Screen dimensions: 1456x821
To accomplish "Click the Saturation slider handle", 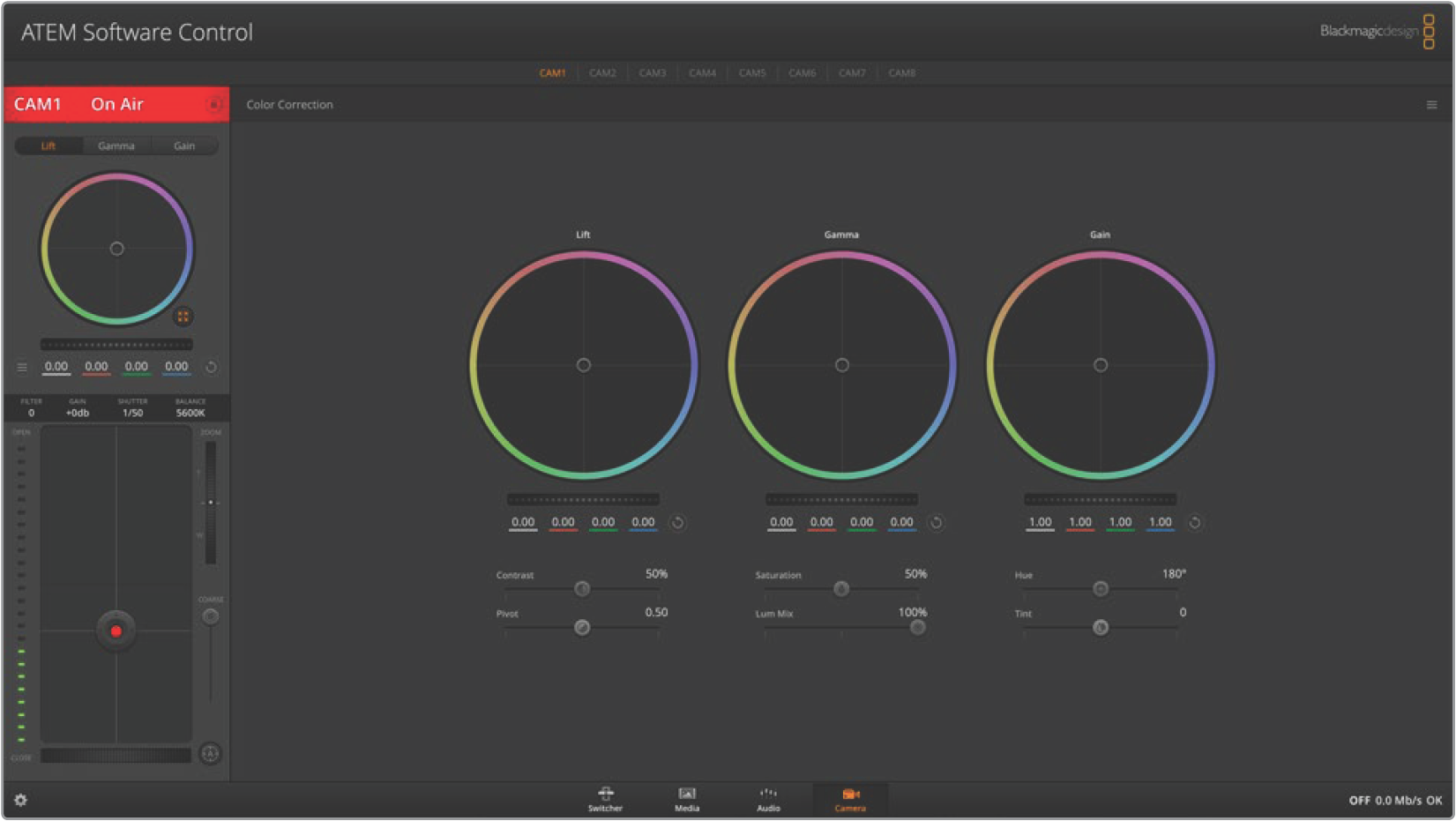I will [841, 589].
